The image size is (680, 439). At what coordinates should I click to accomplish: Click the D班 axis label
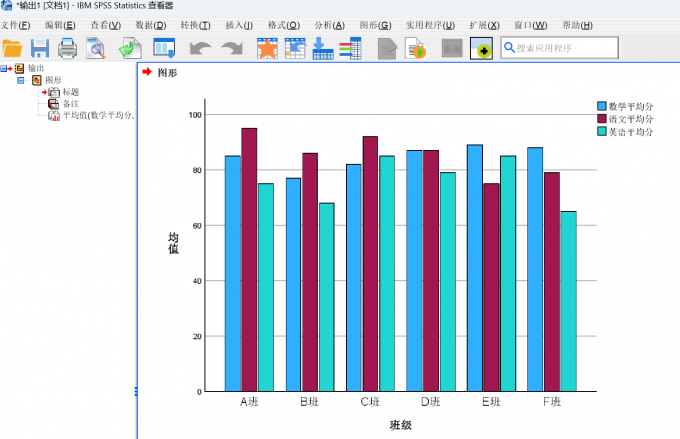431,402
